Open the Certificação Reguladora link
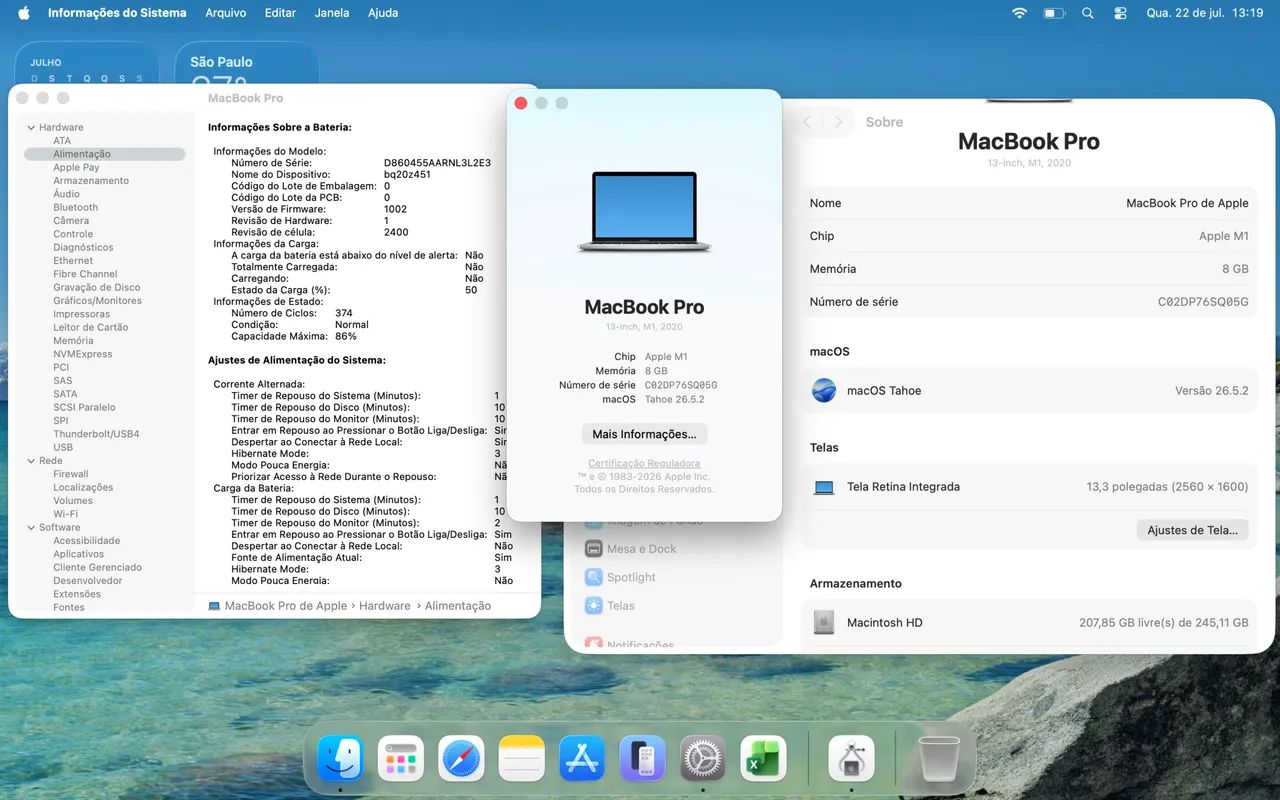This screenshot has height=800, width=1280. 644,464
